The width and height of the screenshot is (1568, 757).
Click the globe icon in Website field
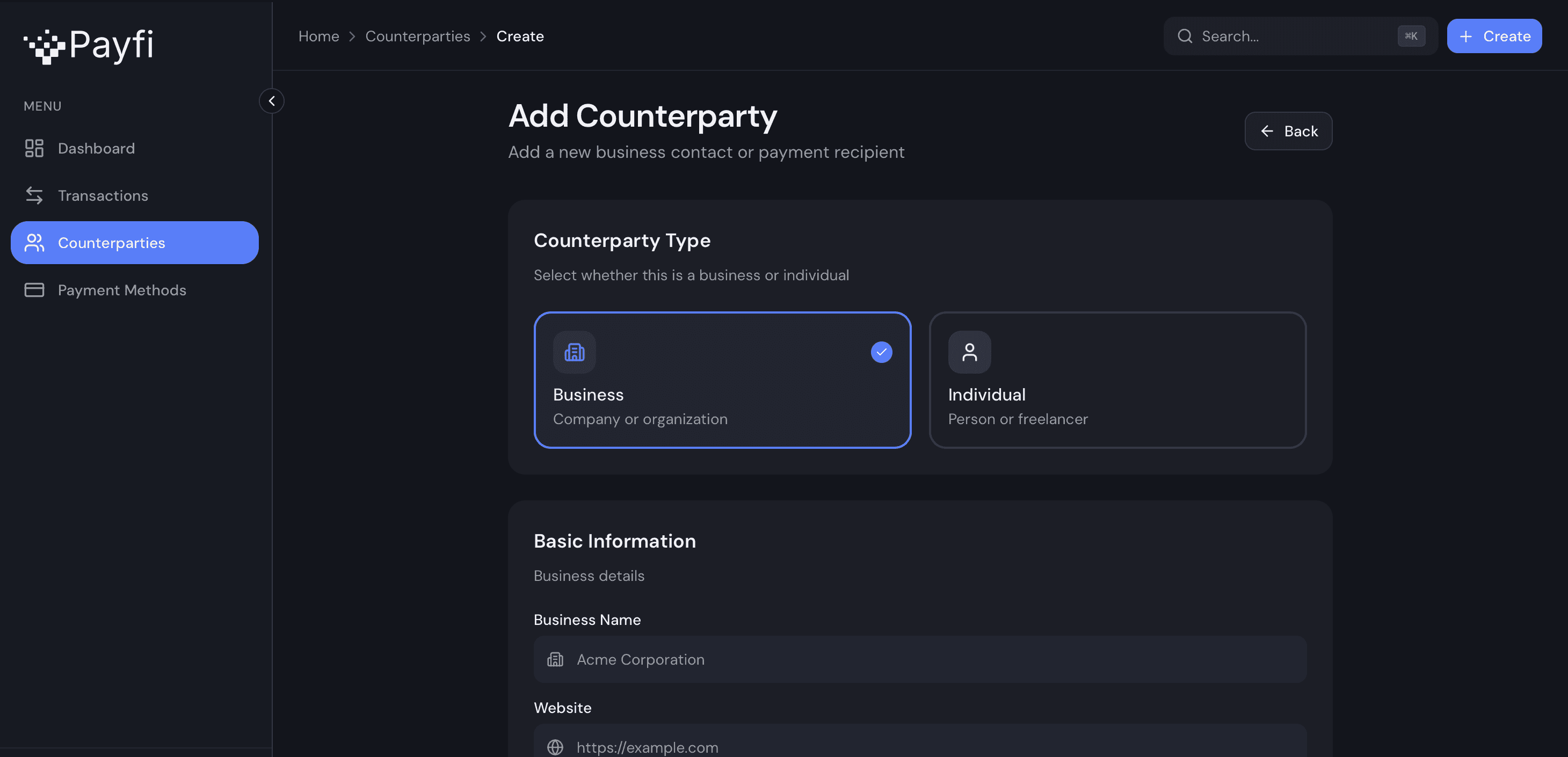[x=555, y=747]
